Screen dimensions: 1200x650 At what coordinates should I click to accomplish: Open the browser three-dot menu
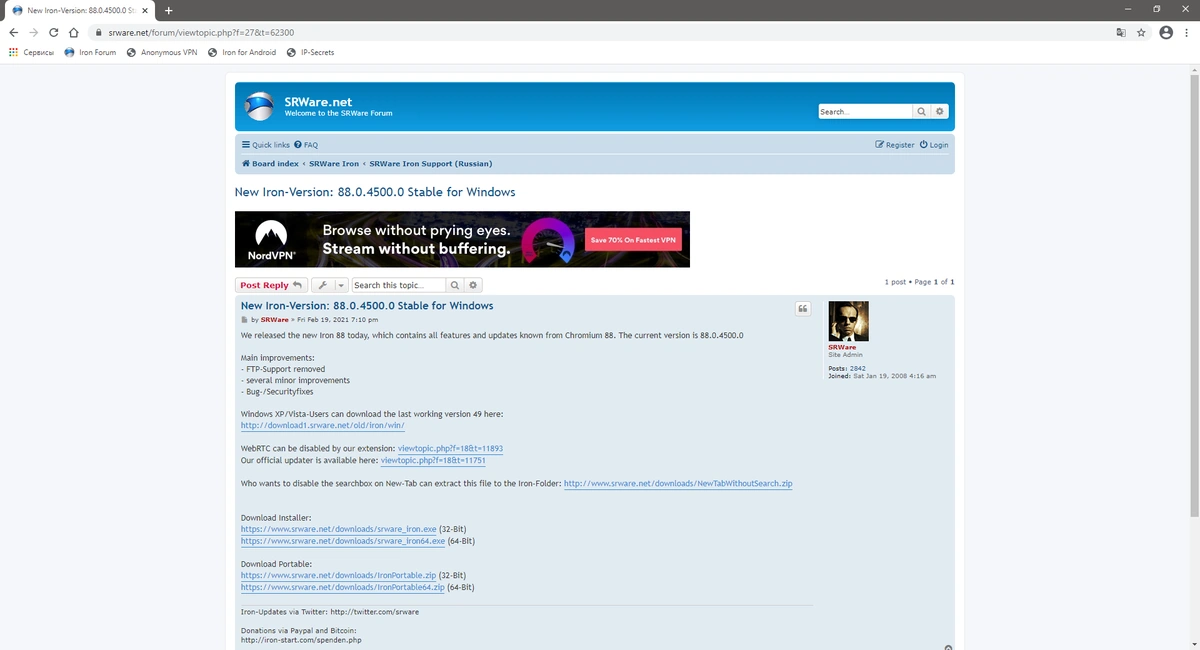(1187, 32)
